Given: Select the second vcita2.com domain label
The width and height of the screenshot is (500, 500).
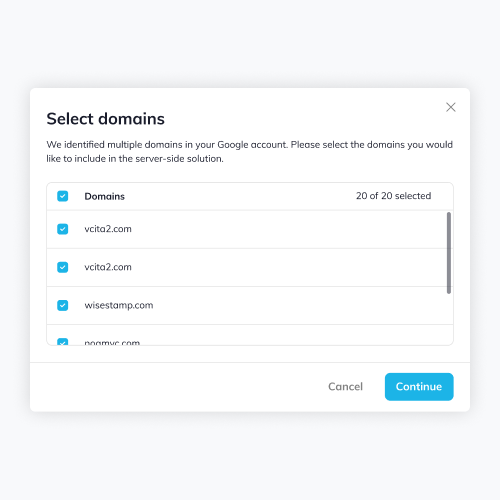Looking at the screenshot, I should pos(108,267).
